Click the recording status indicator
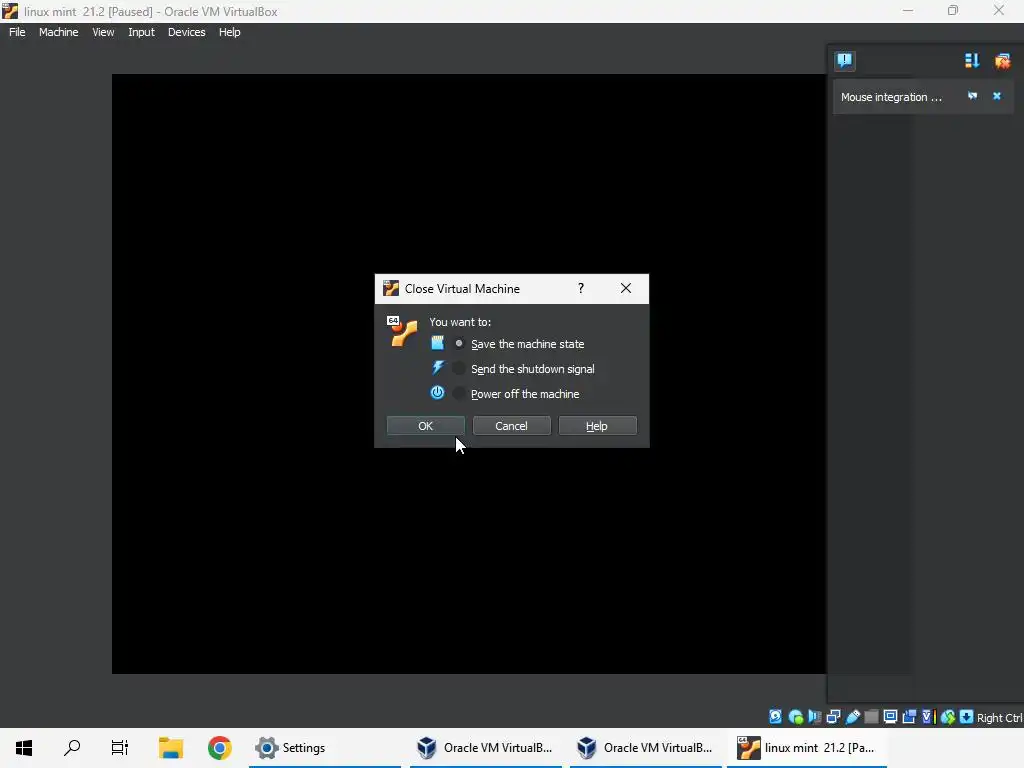 click(x=909, y=717)
